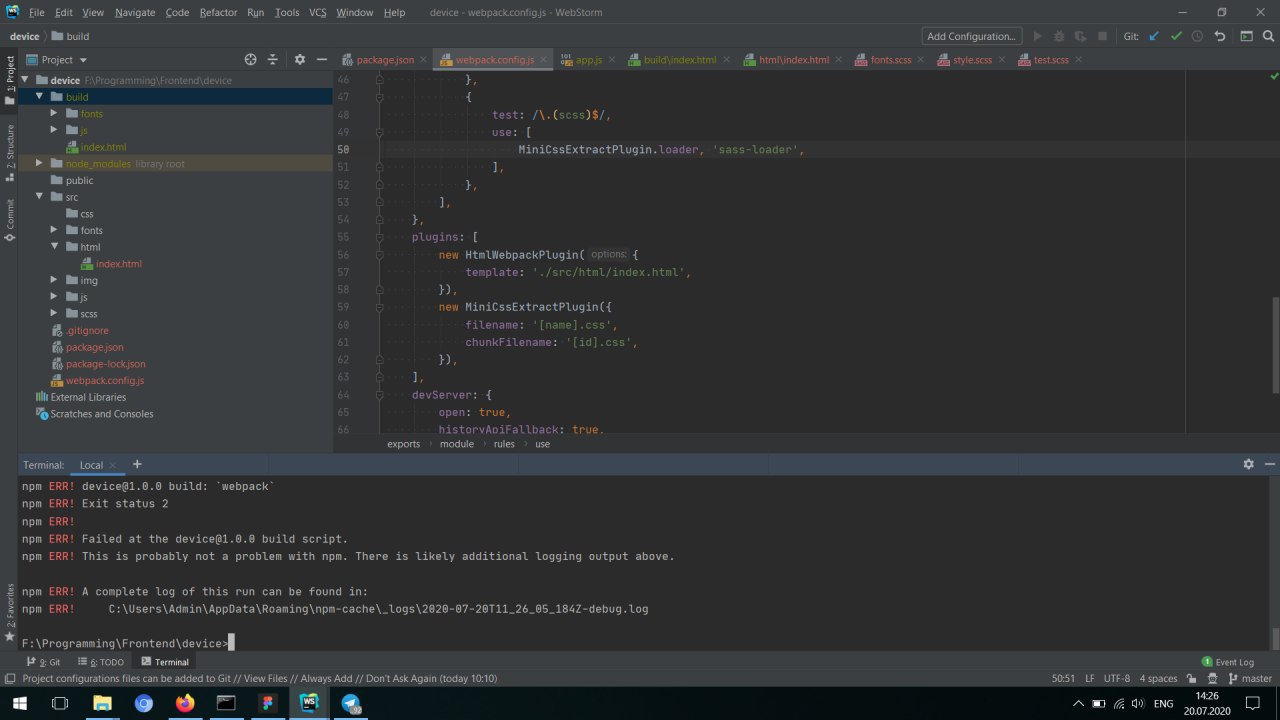
Task: Open the Event Log
Action: (1228, 662)
